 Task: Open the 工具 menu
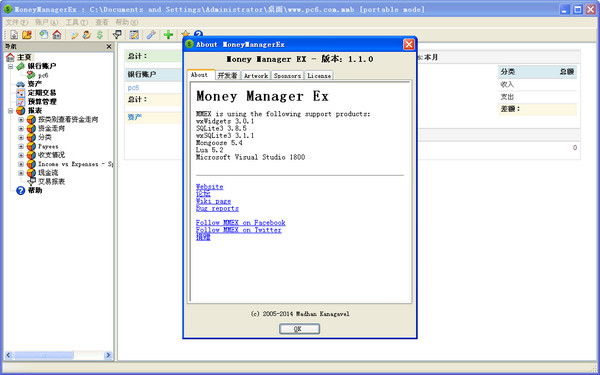click(x=77, y=22)
